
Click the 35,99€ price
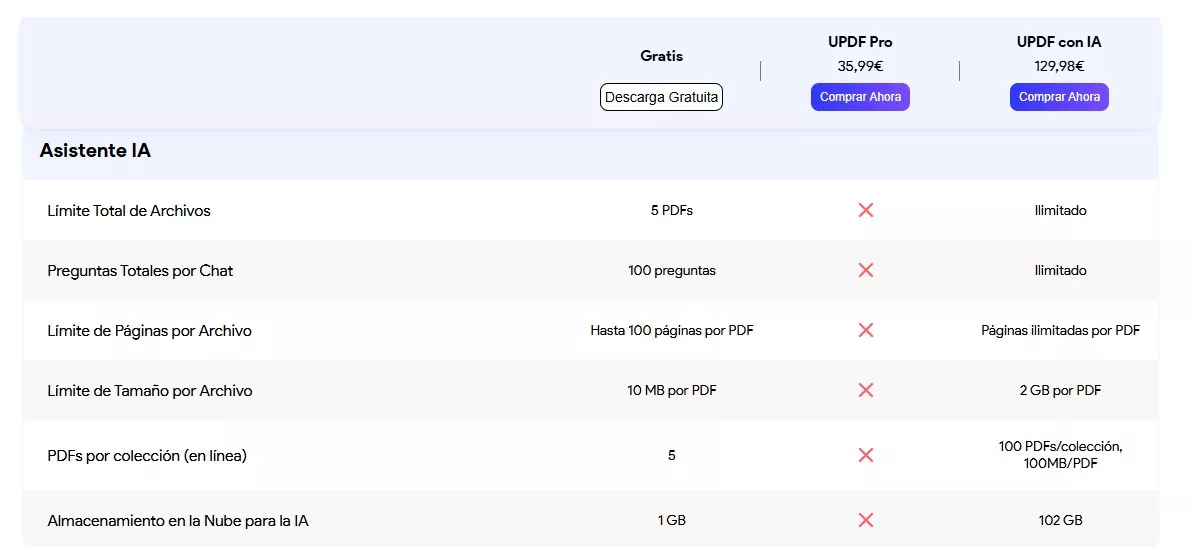tap(860, 66)
